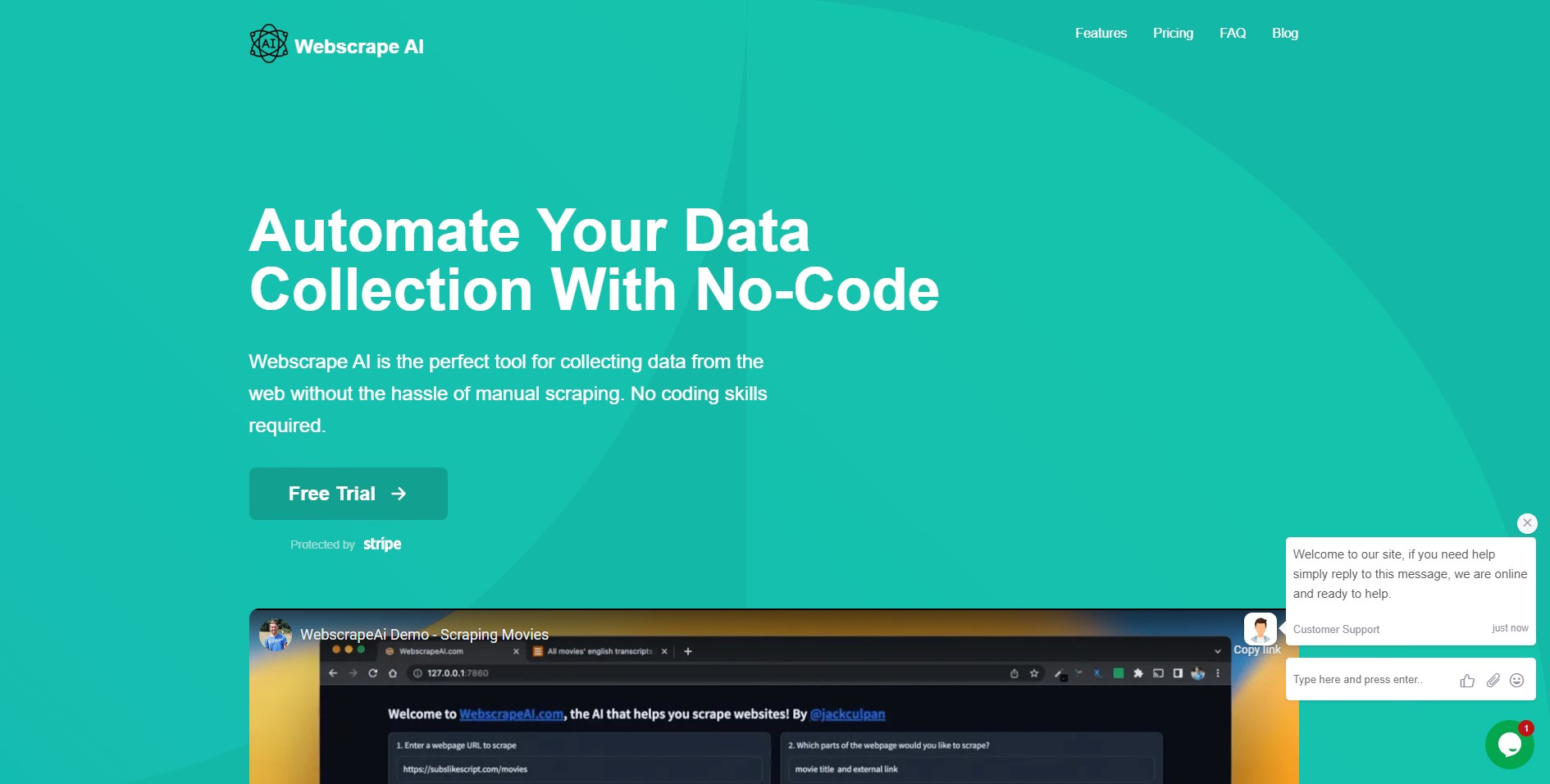Image resolution: width=1550 pixels, height=784 pixels.
Task: Select the 'All movies' tab in video
Action: (599, 651)
